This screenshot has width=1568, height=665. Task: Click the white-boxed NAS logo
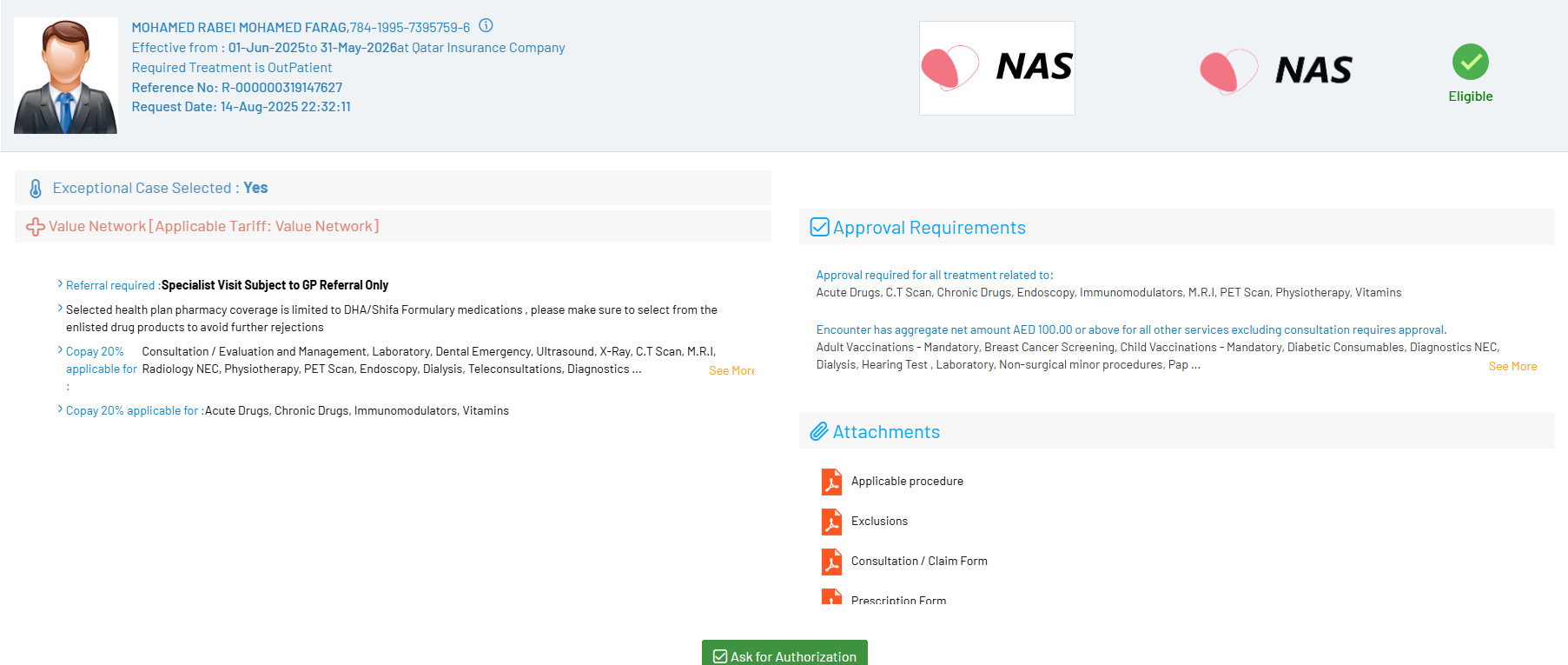click(x=996, y=69)
